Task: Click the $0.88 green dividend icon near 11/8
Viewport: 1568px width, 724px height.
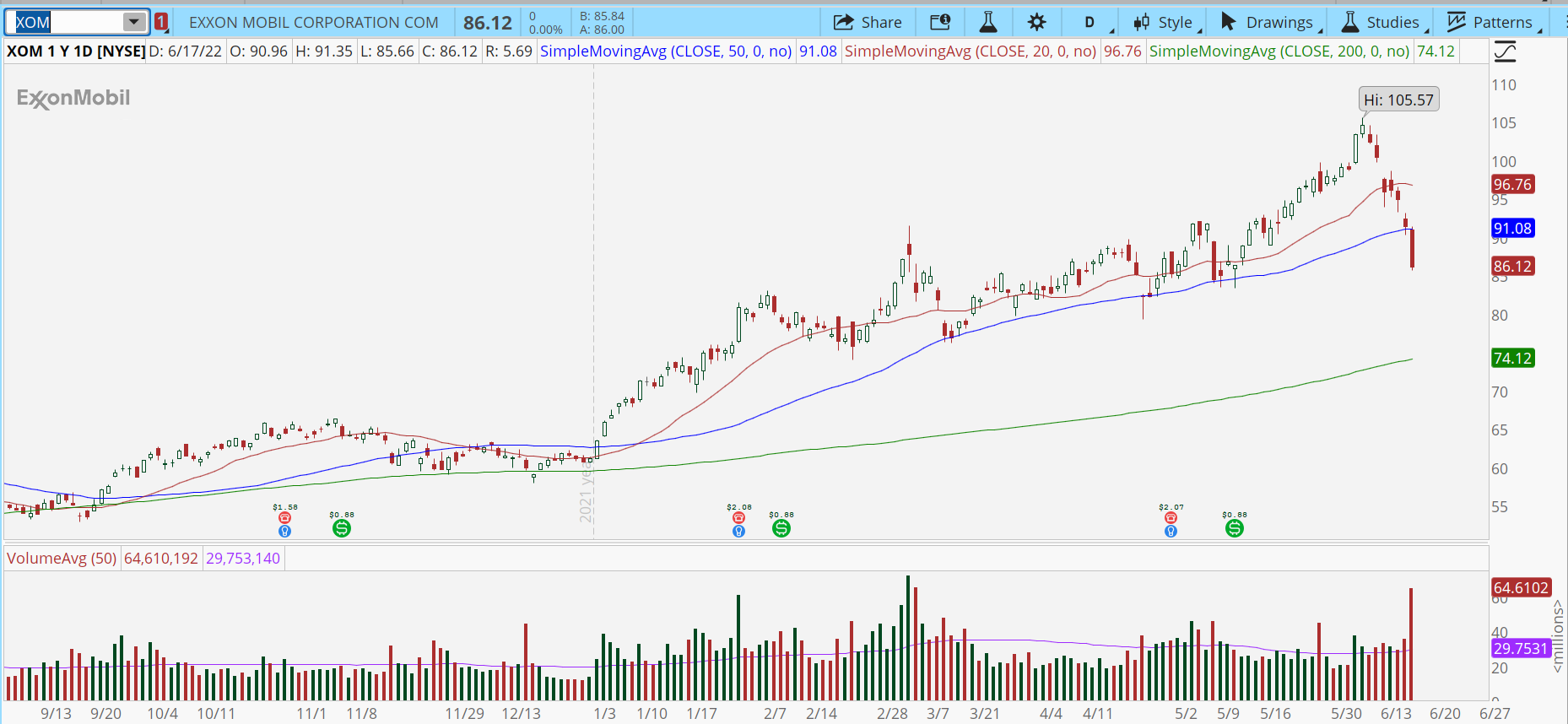Action: click(342, 528)
